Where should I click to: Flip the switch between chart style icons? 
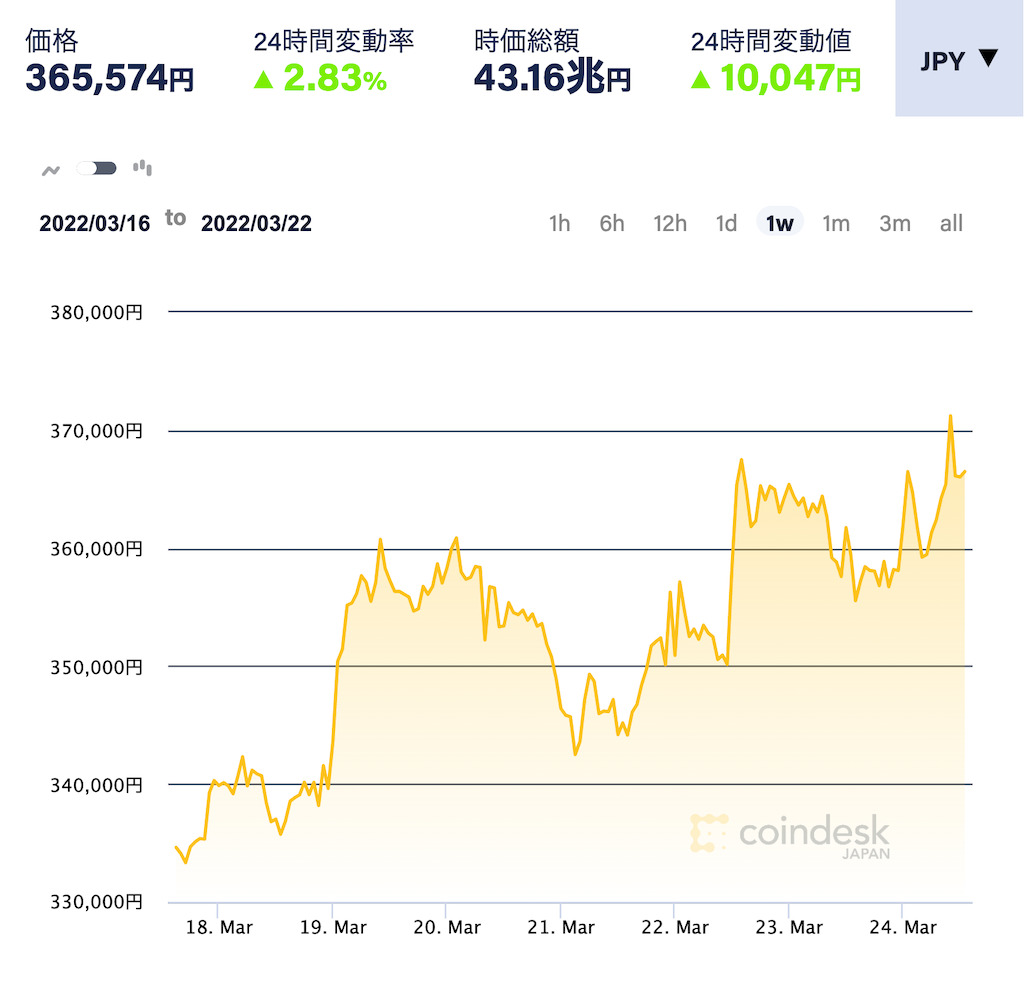pos(95,168)
